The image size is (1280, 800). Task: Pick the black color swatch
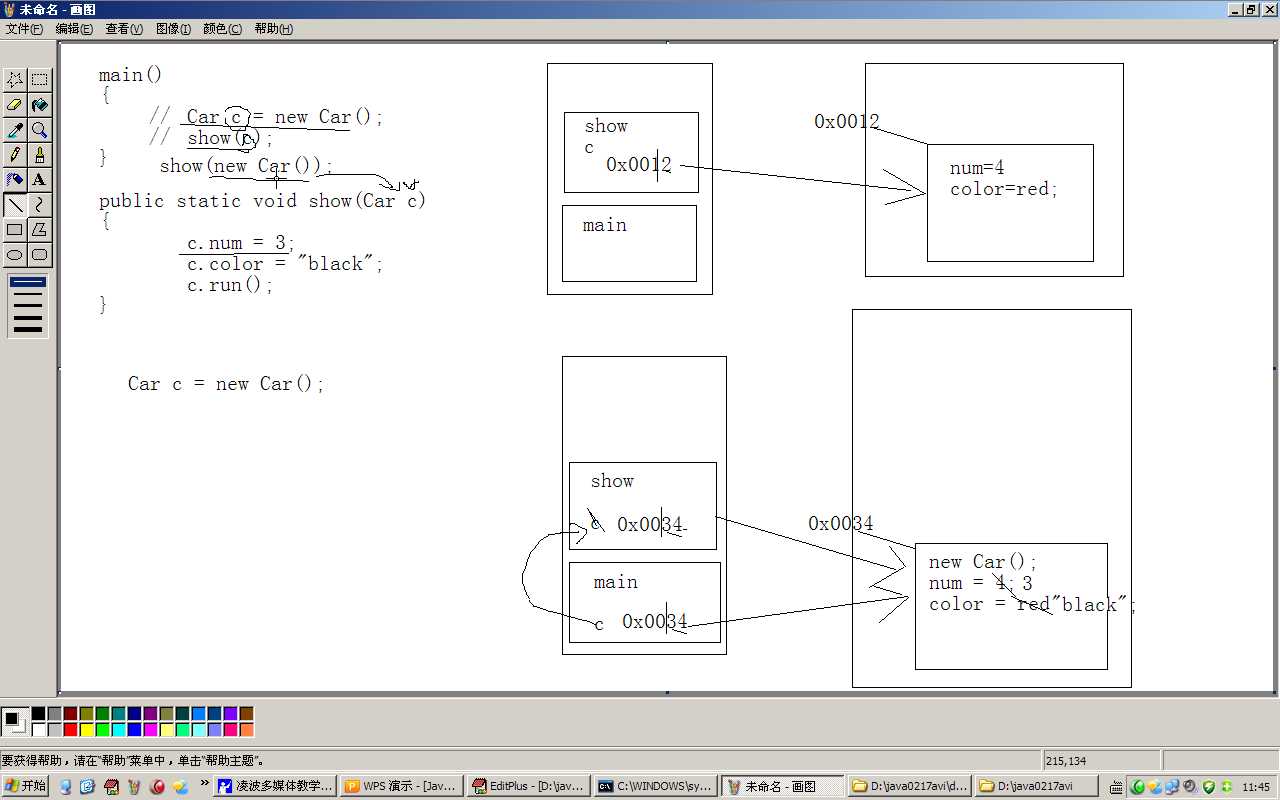coord(38,714)
